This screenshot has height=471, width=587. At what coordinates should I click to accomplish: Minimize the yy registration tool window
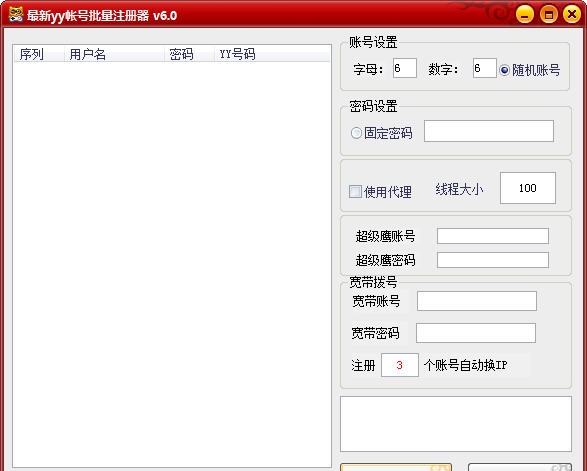525,15
